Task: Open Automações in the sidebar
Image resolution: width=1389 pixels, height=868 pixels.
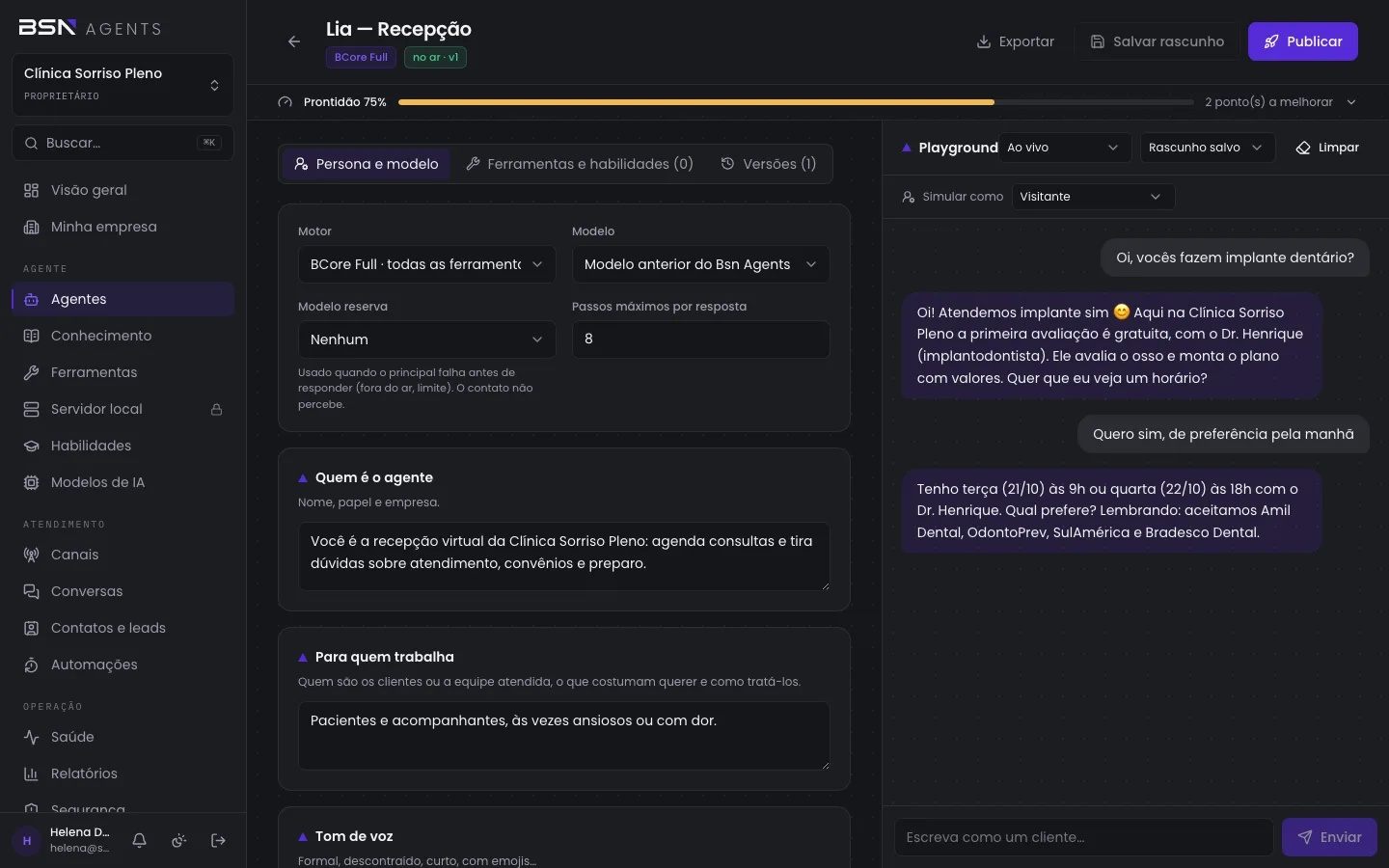Action: [x=123, y=665]
